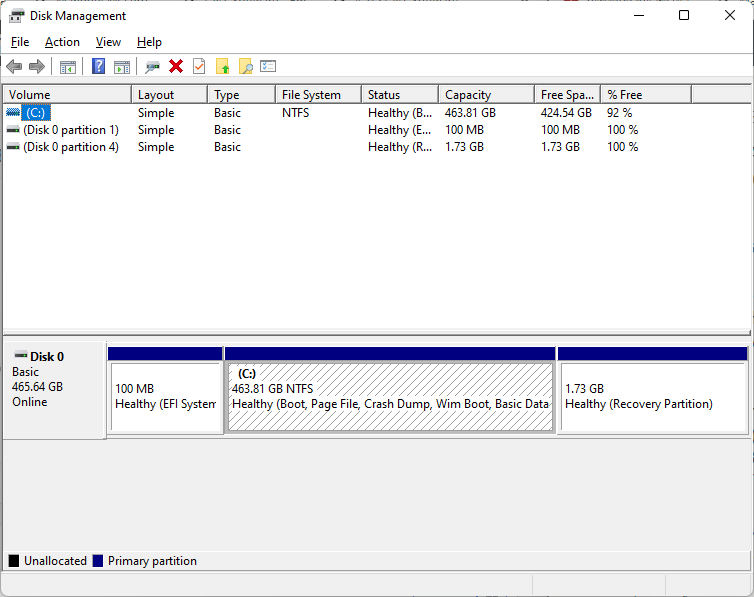The height and width of the screenshot is (597, 754).
Task: Sort by the Status column header
Action: (x=400, y=95)
